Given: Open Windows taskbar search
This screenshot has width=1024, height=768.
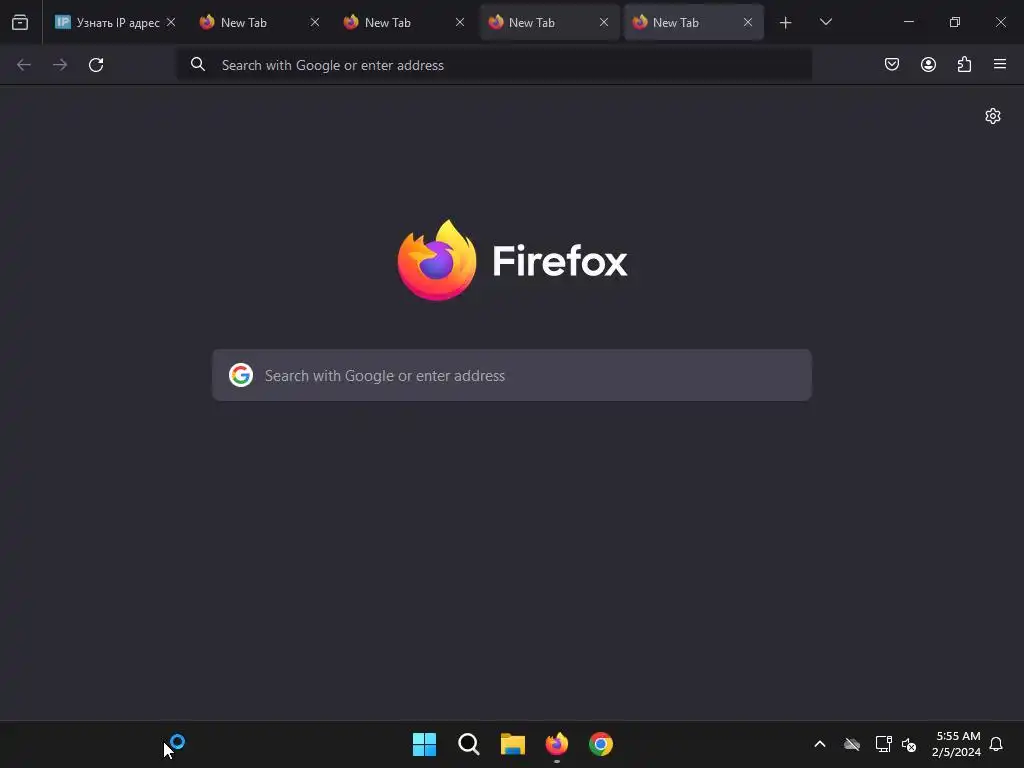Looking at the screenshot, I should [x=469, y=744].
